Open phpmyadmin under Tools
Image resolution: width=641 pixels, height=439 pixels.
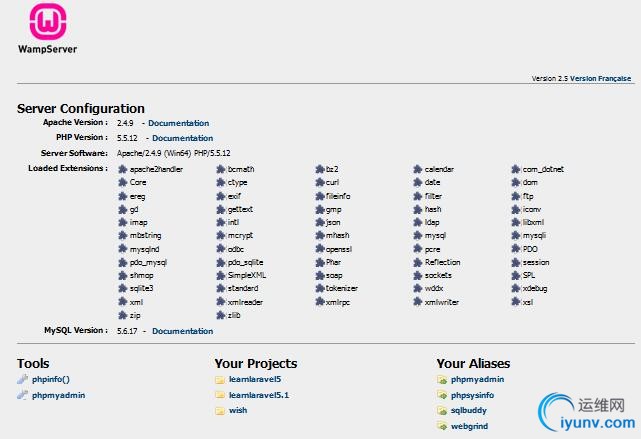coord(58,395)
